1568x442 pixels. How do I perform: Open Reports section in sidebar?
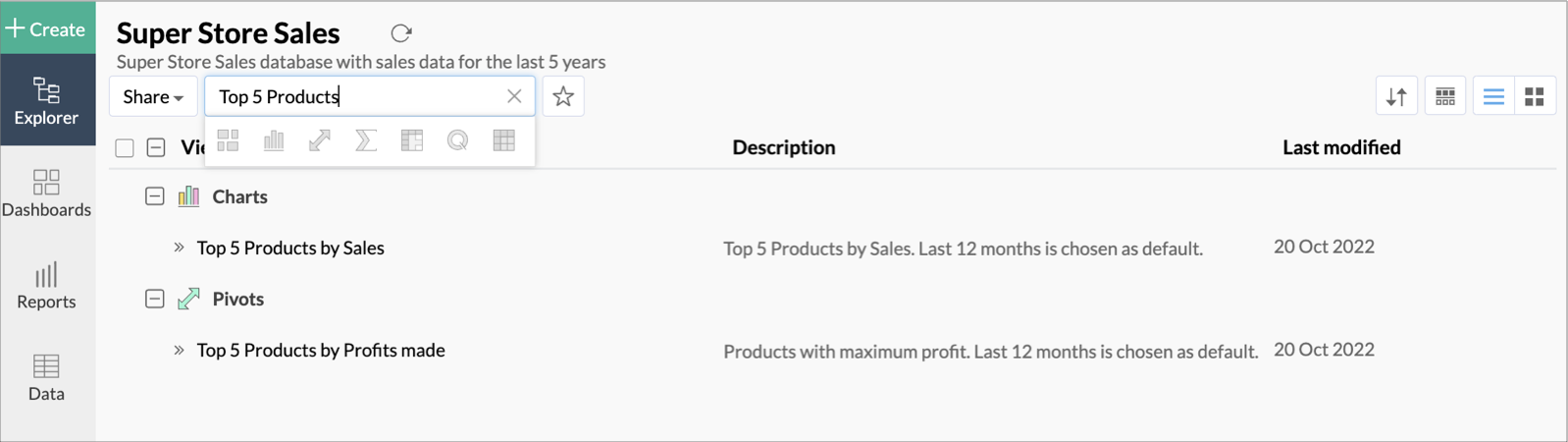pos(46,286)
